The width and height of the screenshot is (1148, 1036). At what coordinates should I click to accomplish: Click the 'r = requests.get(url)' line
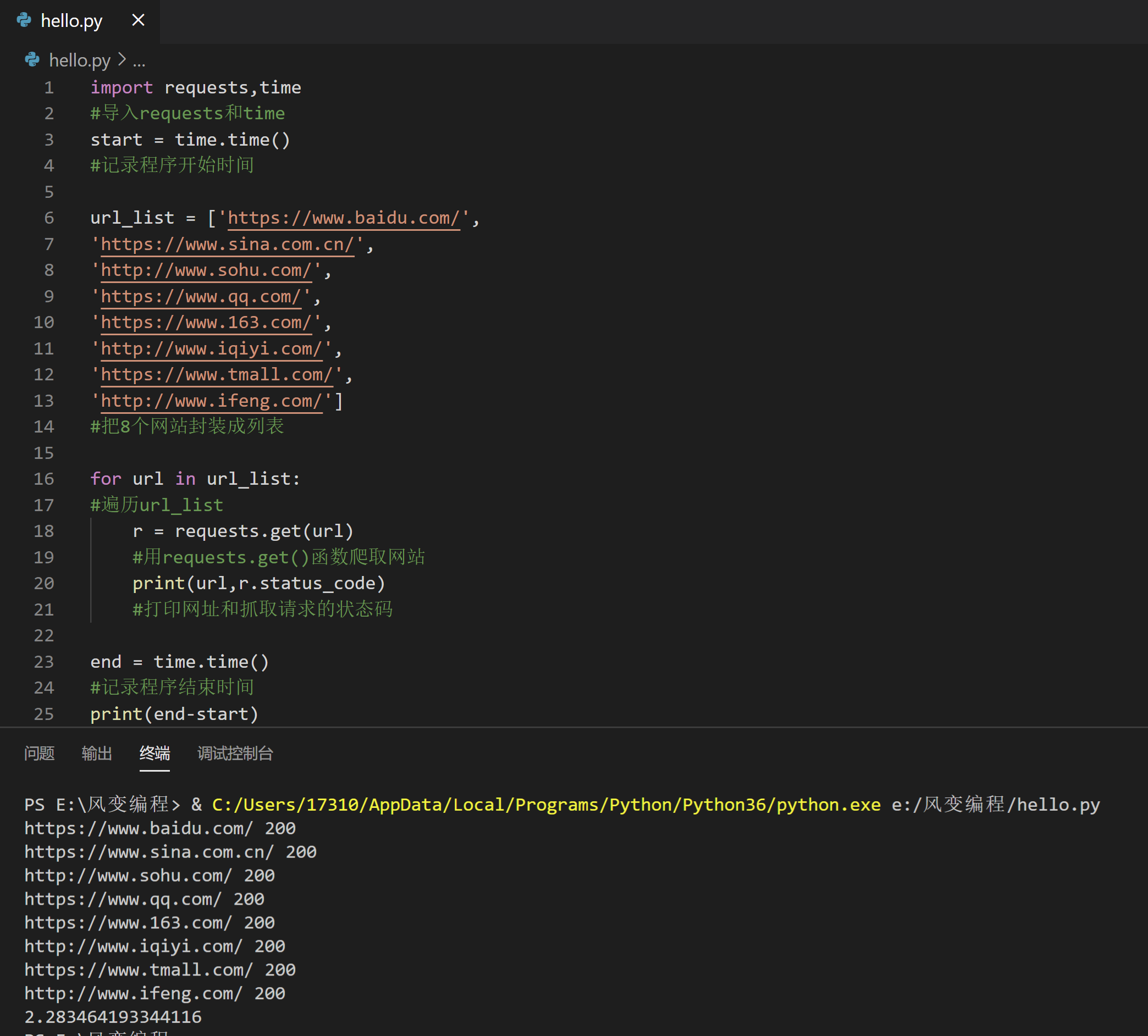pyautogui.click(x=243, y=531)
